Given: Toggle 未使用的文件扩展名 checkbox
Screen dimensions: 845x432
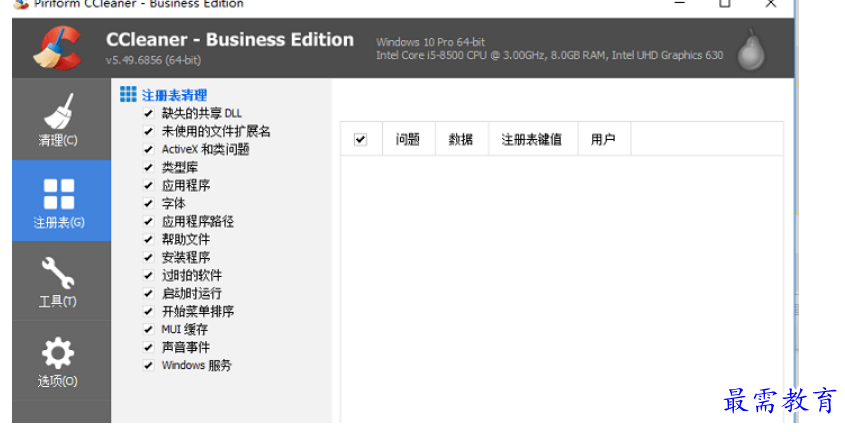Looking at the screenshot, I should [x=148, y=131].
